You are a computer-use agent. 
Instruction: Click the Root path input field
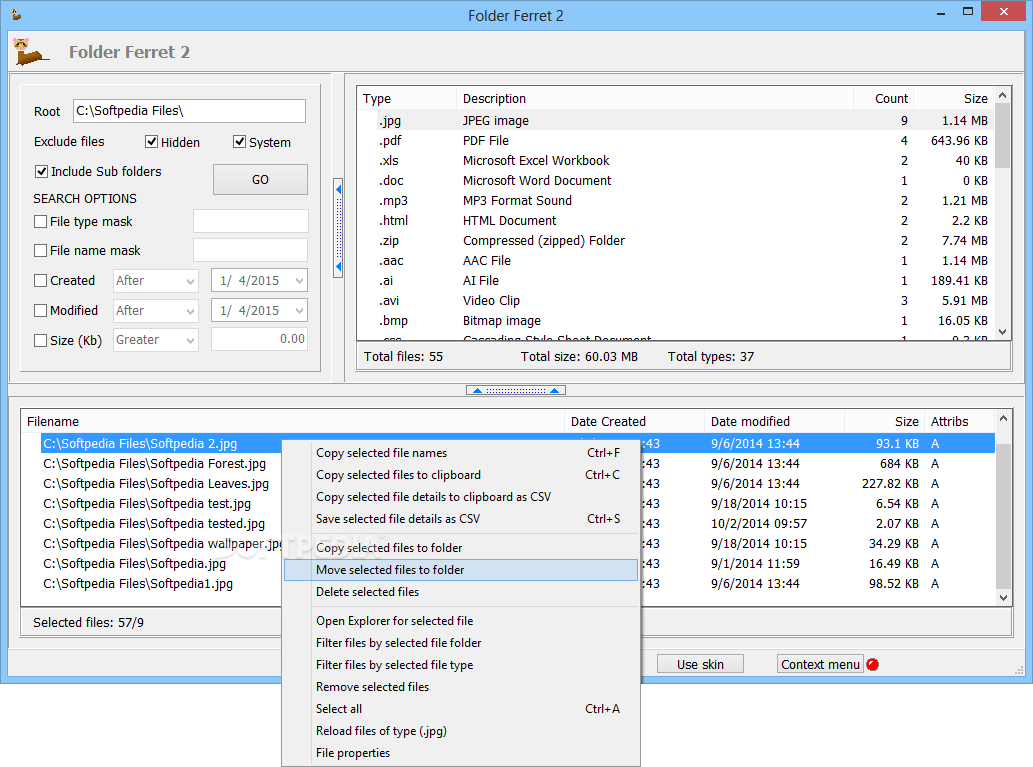click(x=189, y=111)
